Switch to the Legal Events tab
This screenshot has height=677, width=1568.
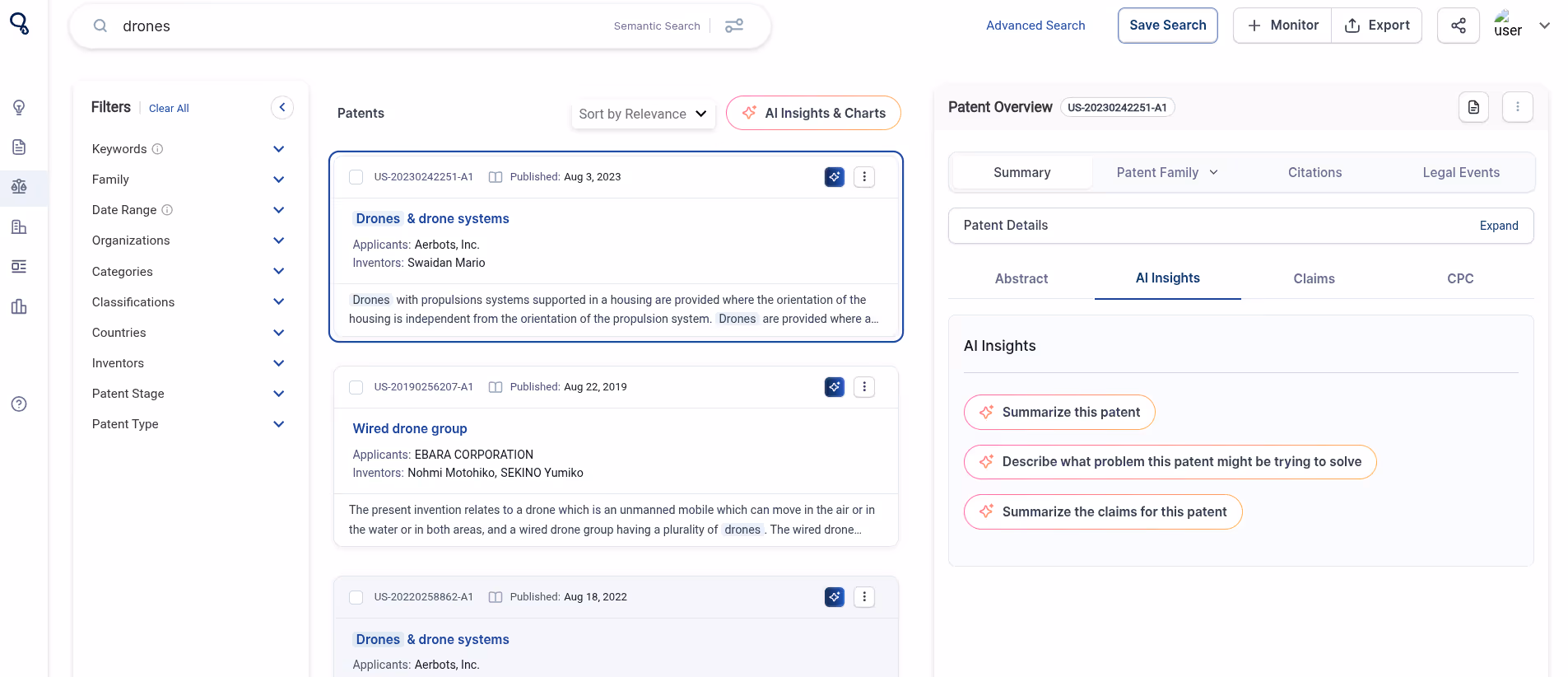(x=1461, y=172)
